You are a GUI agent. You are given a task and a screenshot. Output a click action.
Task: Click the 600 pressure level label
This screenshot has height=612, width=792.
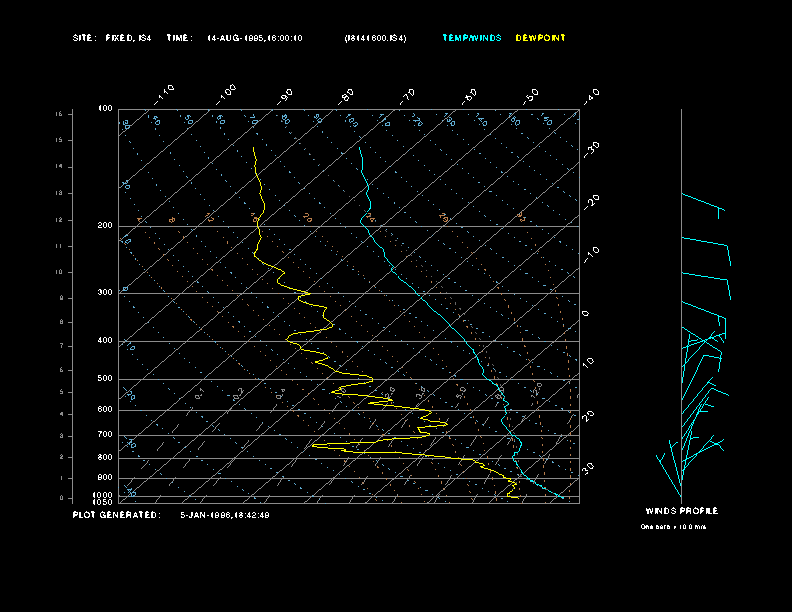[x=105, y=410]
